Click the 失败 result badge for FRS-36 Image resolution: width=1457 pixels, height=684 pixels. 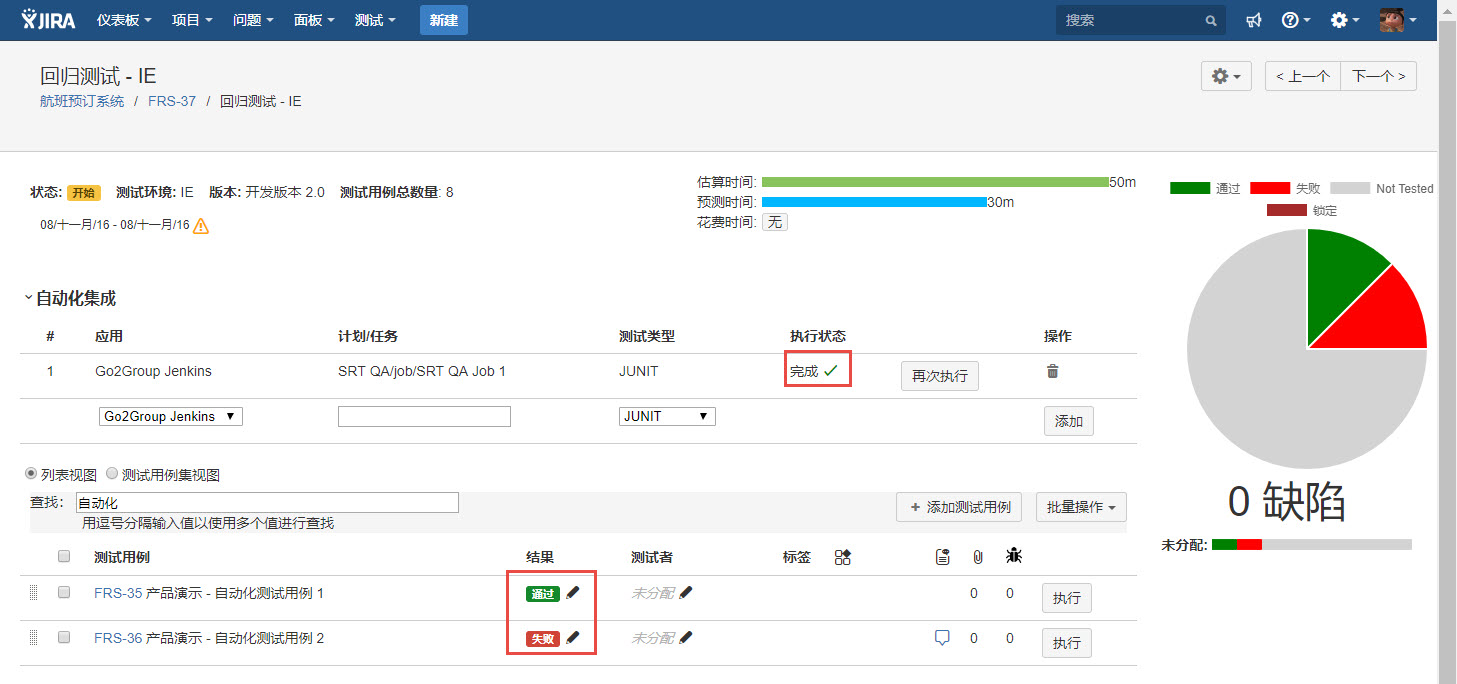tap(543, 638)
